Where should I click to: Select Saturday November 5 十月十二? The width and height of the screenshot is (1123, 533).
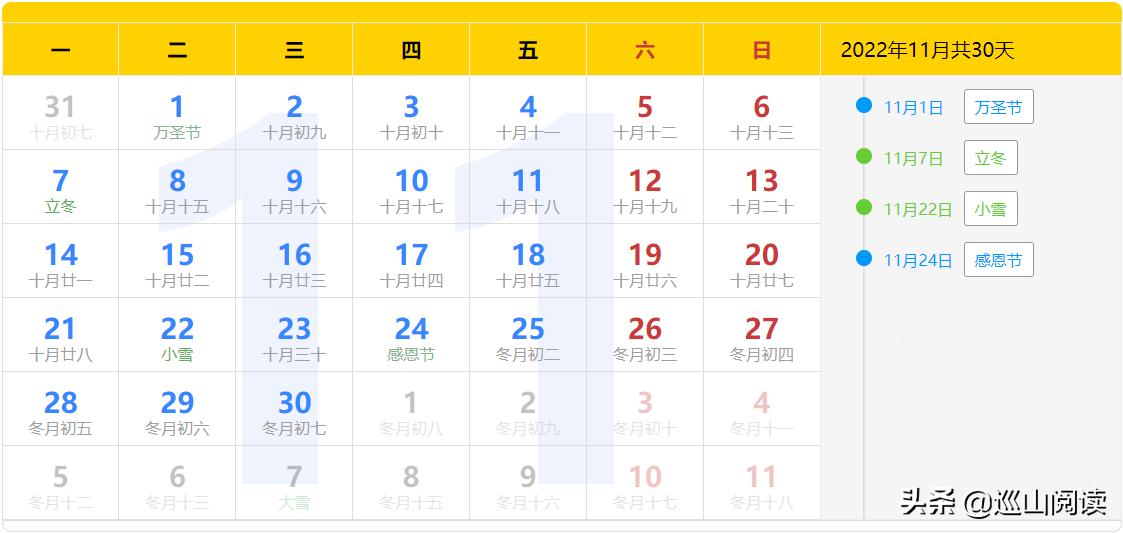click(x=645, y=112)
